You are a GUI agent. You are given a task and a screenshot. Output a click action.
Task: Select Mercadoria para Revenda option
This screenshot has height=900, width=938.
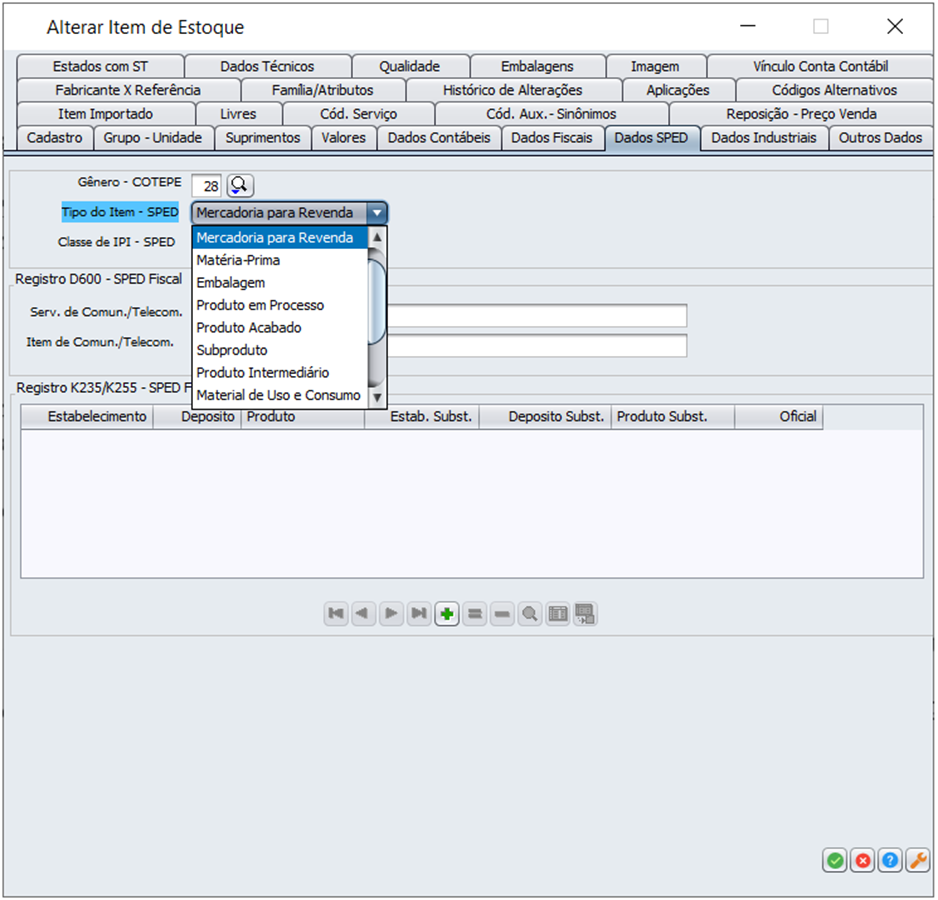tap(280, 238)
